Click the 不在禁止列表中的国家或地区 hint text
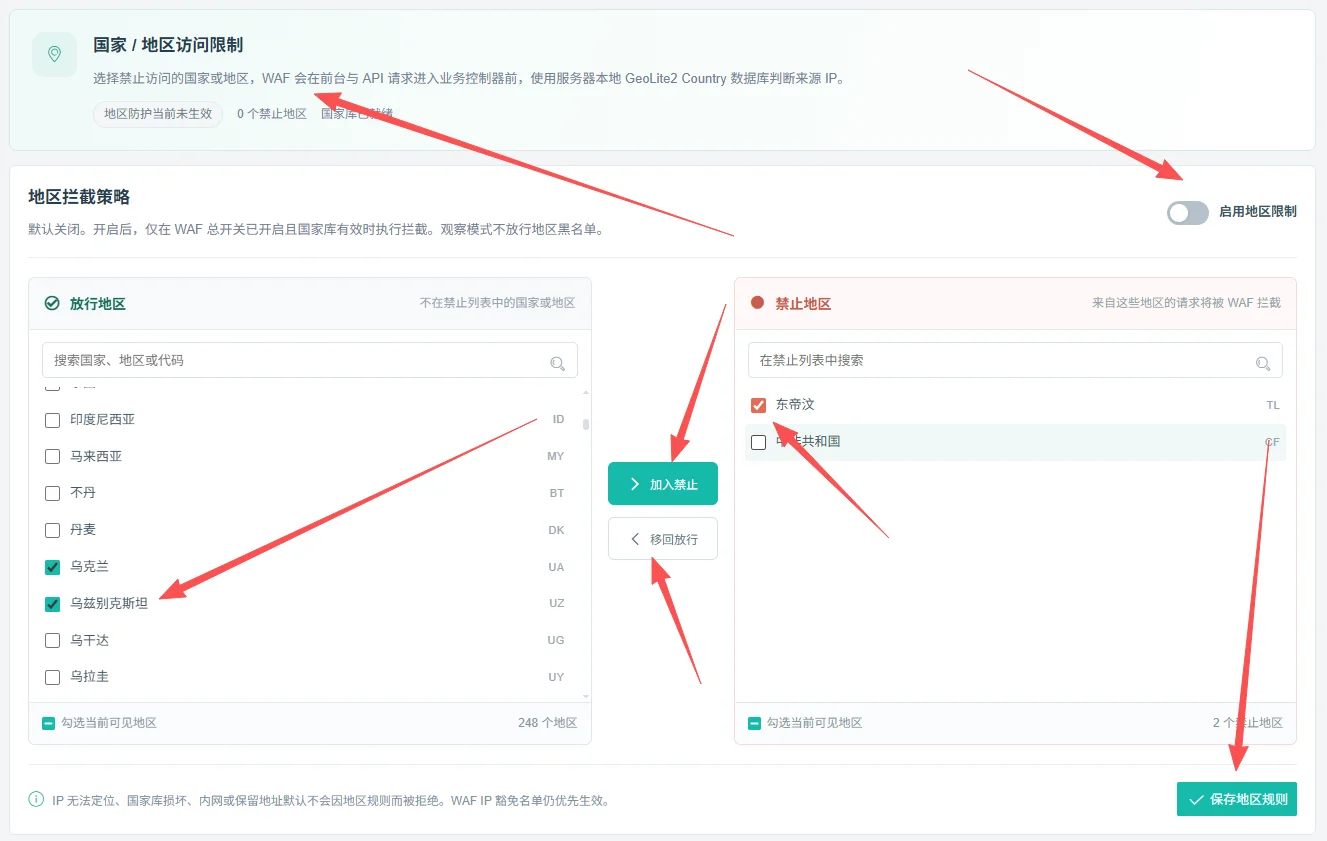The image size is (1327, 841). tap(498, 303)
